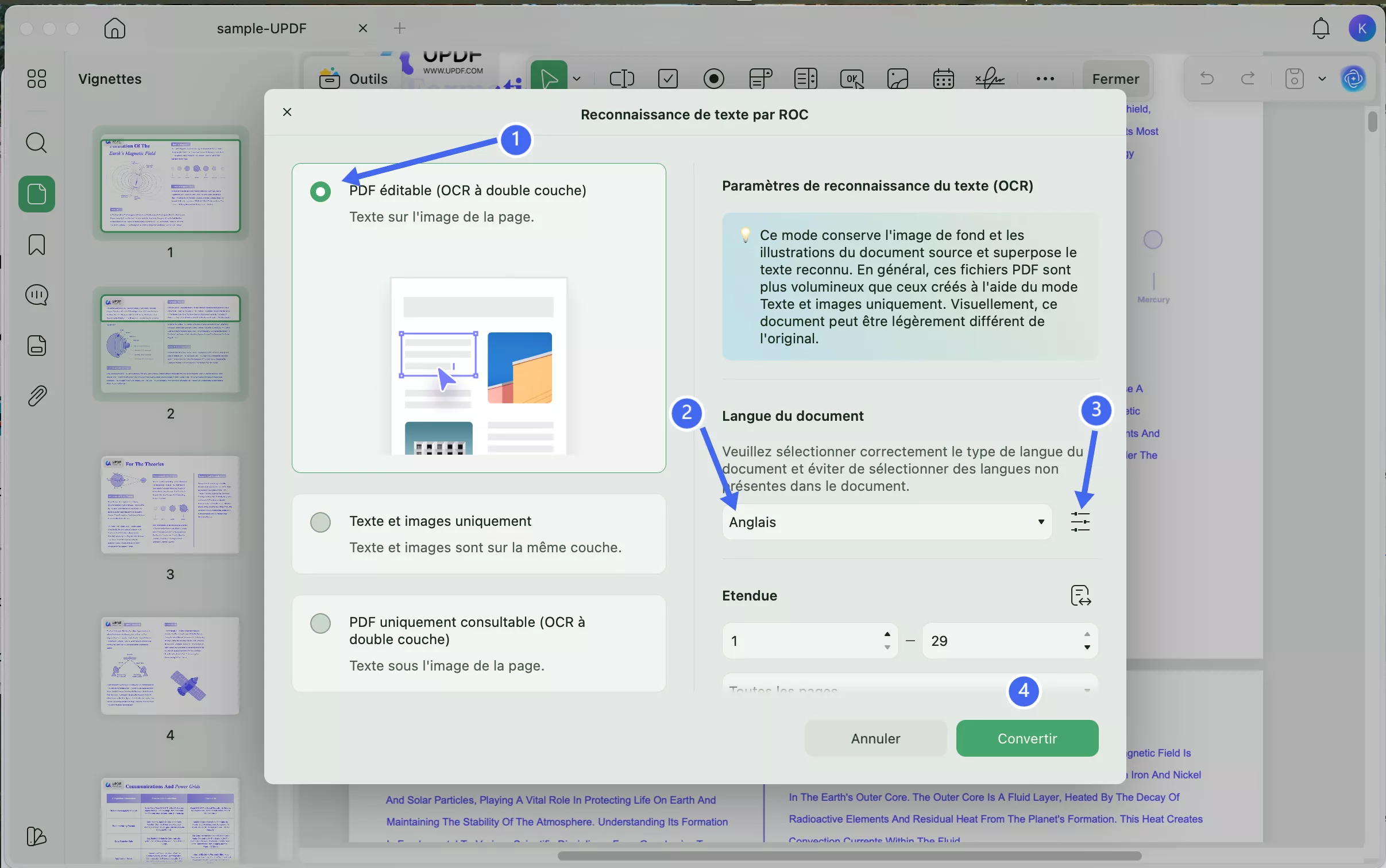Open a new tab with plus button
This screenshot has width=1386, height=868.
400,28
